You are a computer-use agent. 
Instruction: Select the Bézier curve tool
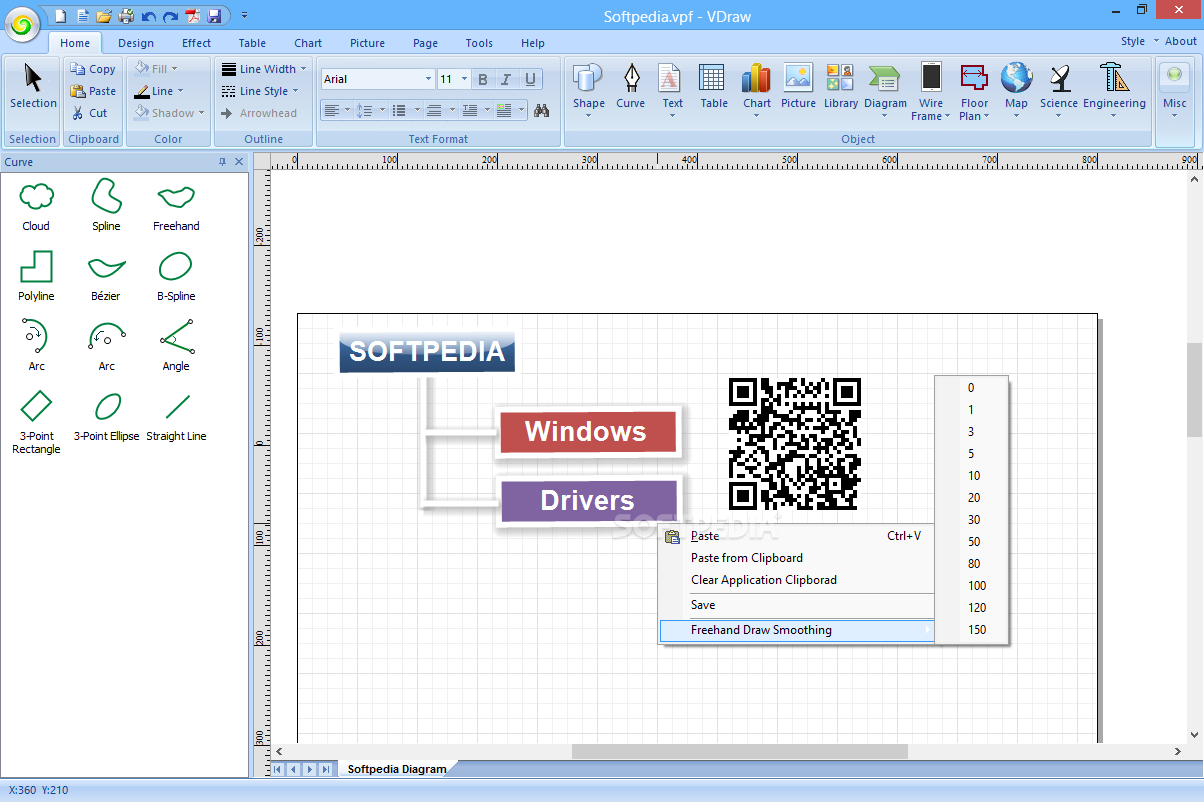point(106,276)
